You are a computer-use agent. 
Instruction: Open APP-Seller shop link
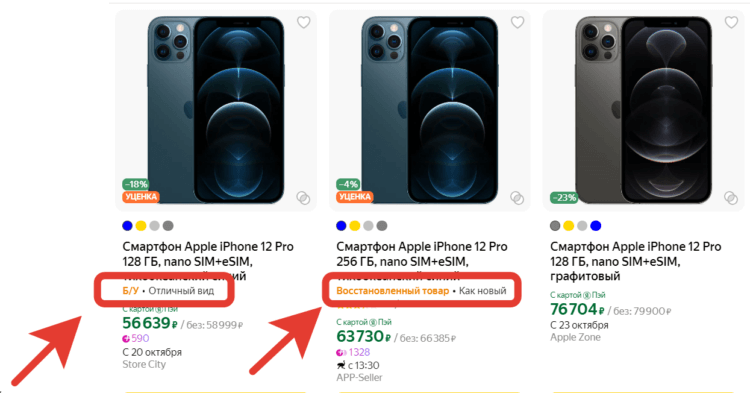(x=359, y=378)
